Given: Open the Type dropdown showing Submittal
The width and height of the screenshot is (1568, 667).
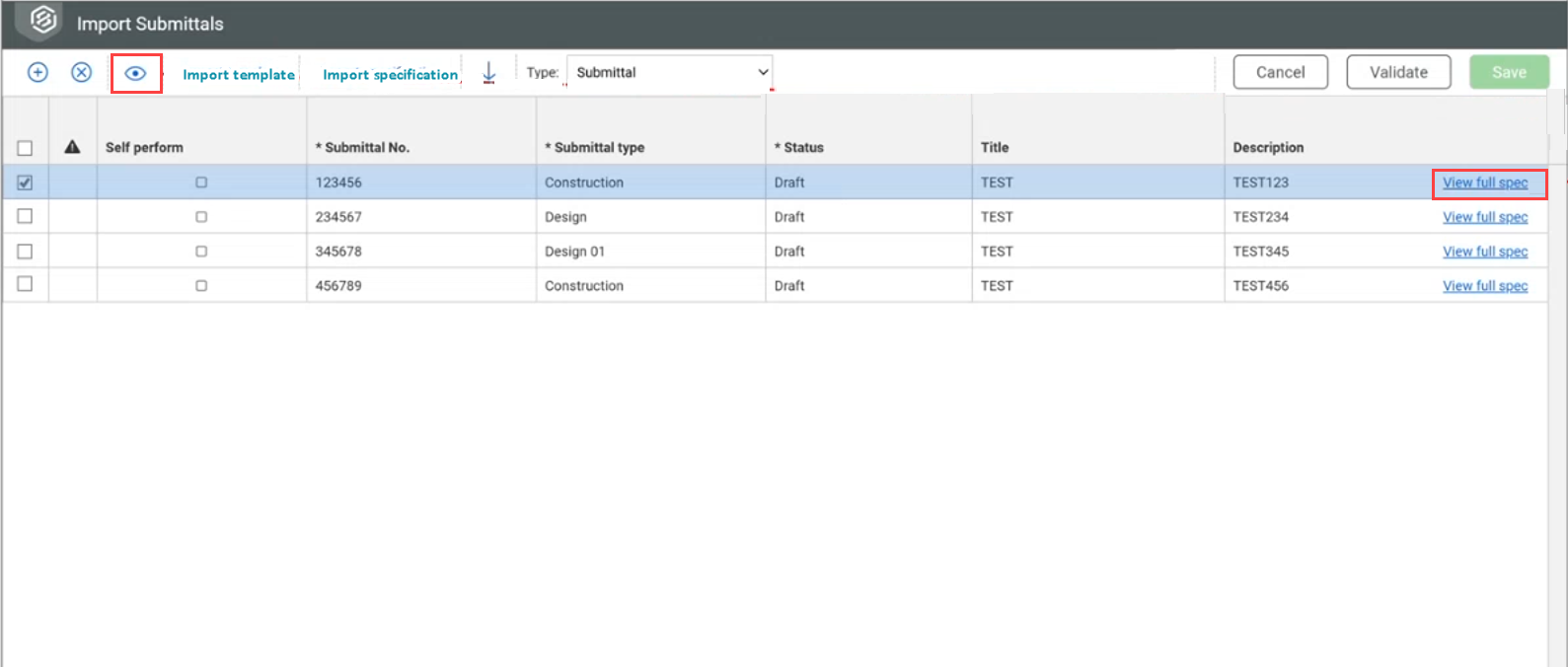Looking at the screenshot, I should click(669, 72).
